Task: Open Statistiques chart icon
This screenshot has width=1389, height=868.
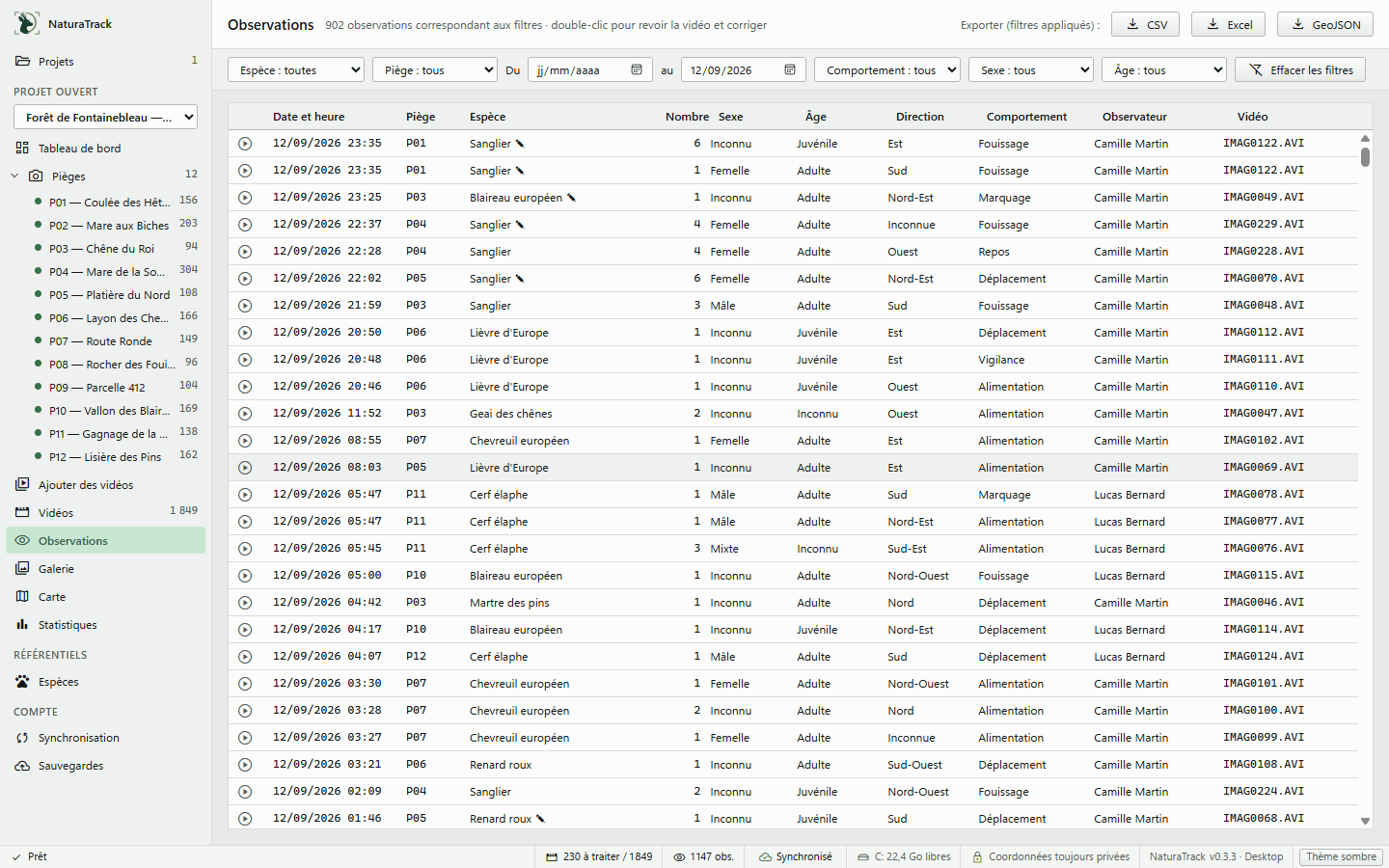Action: (22, 624)
